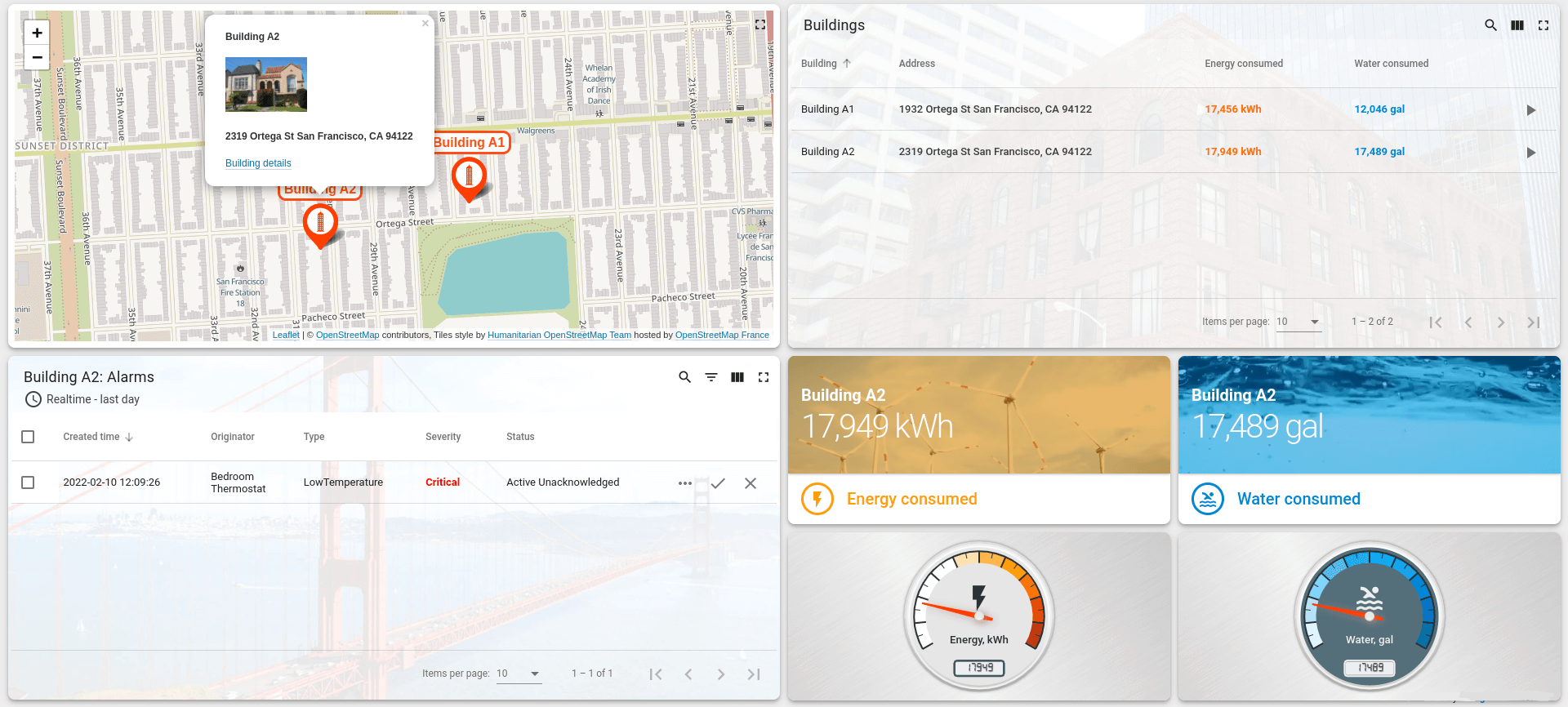1568x707 pixels.
Task: Acknowledge the LowTemperature alarm
Action: click(718, 483)
